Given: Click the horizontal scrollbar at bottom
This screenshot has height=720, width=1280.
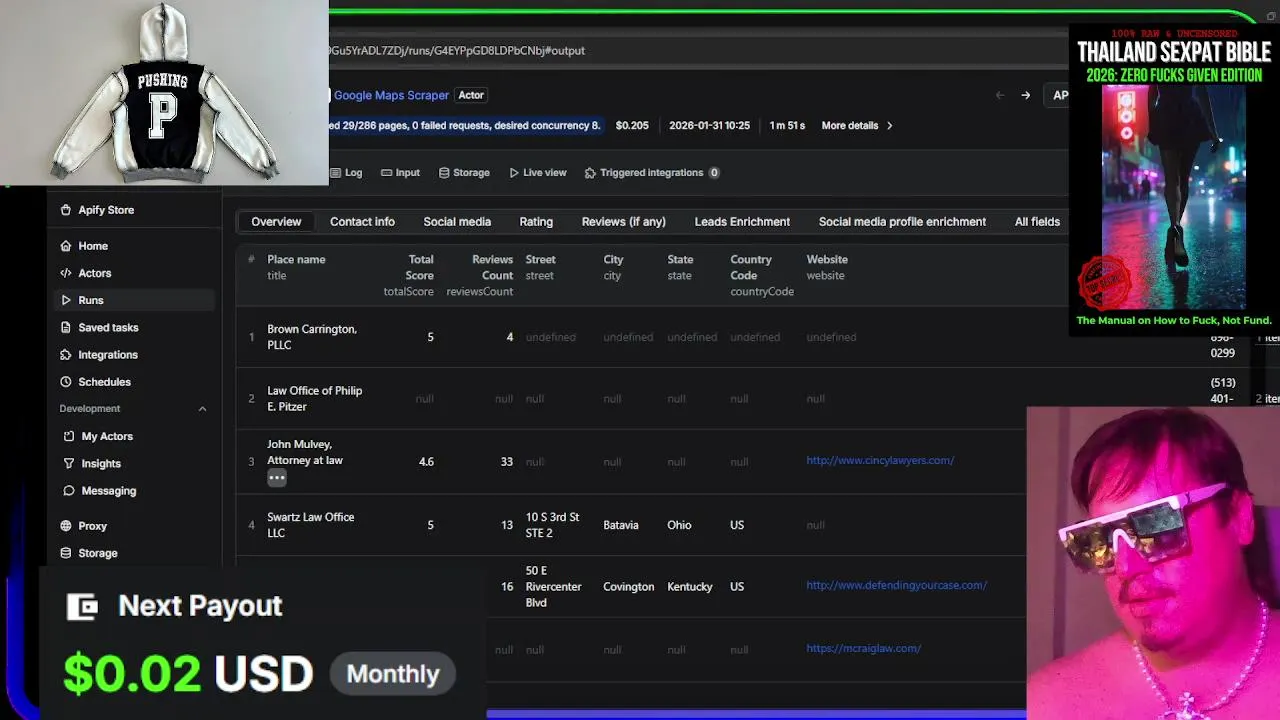Looking at the screenshot, I should tap(756, 714).
